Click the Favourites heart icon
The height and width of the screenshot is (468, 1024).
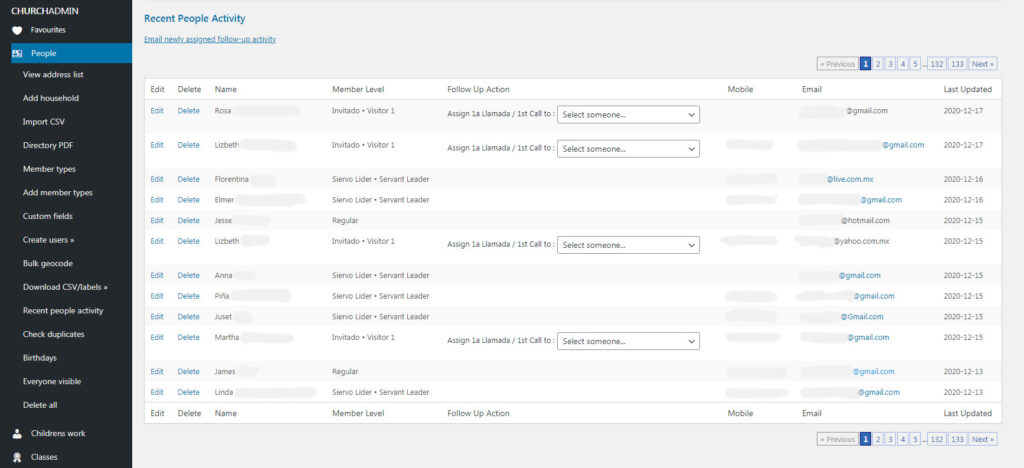17,30
